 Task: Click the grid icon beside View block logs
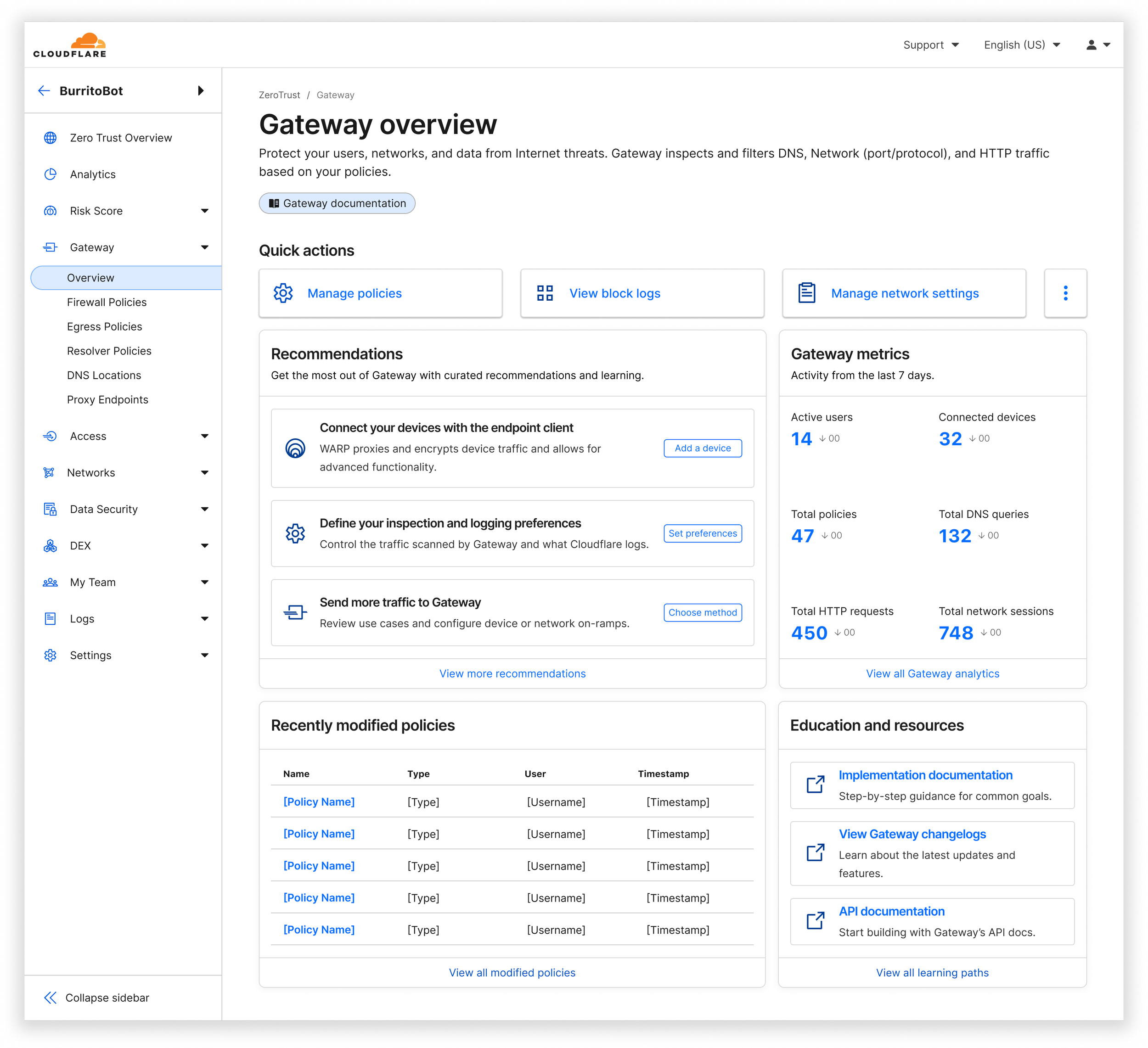coord(545,292)
